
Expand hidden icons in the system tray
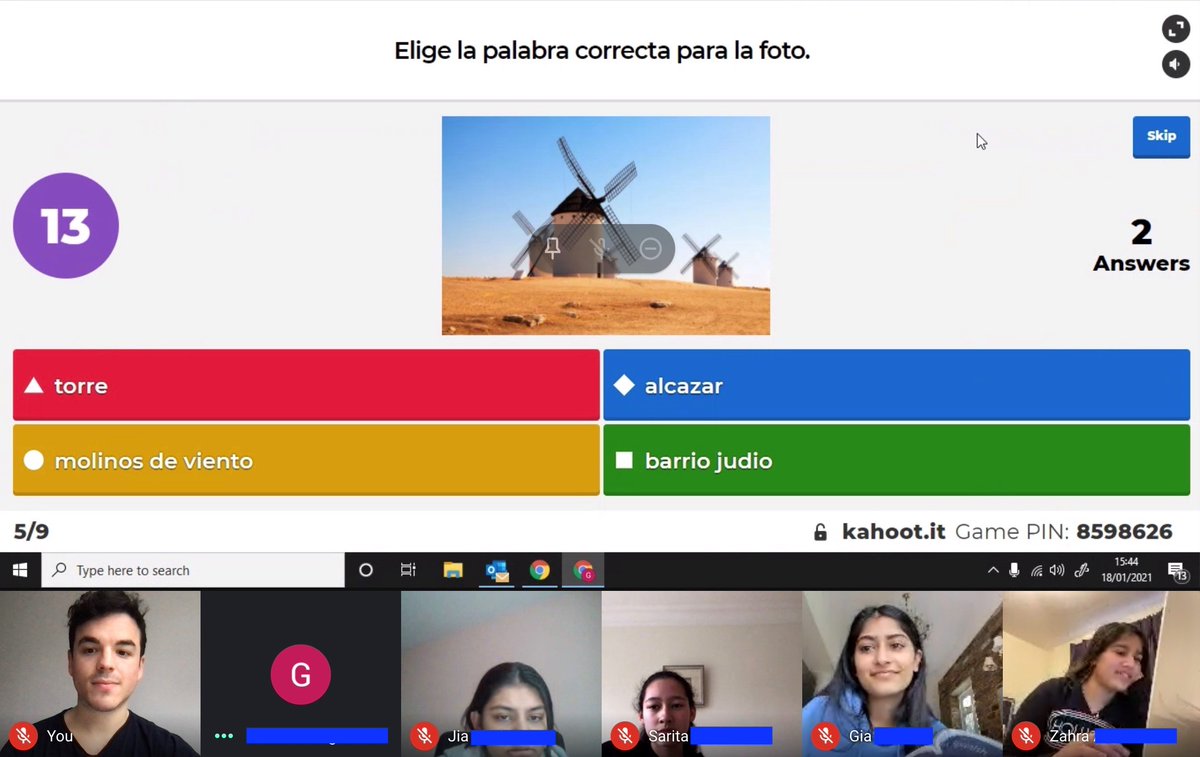(993, 570)
